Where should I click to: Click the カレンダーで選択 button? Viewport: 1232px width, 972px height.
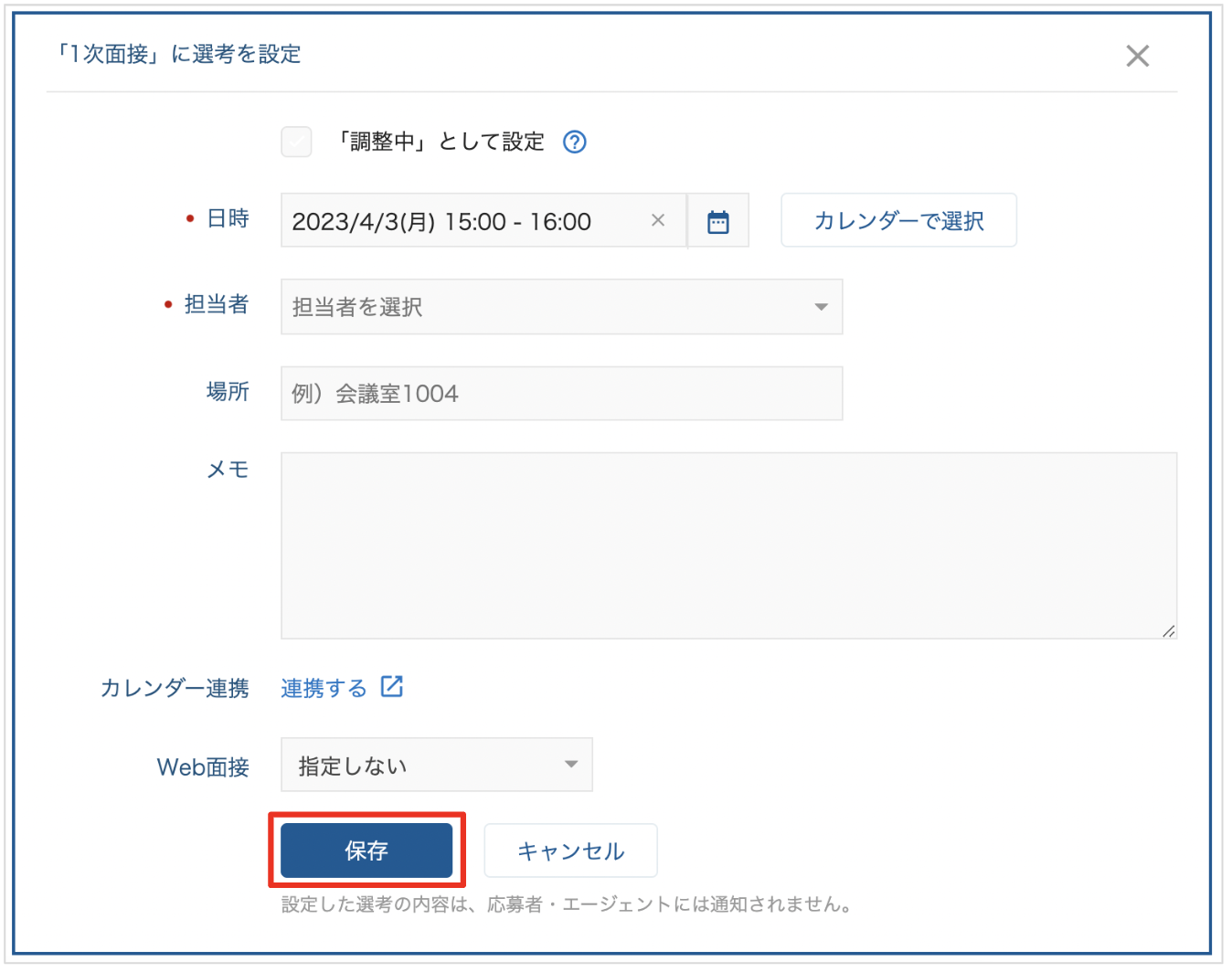pos(898,220)
